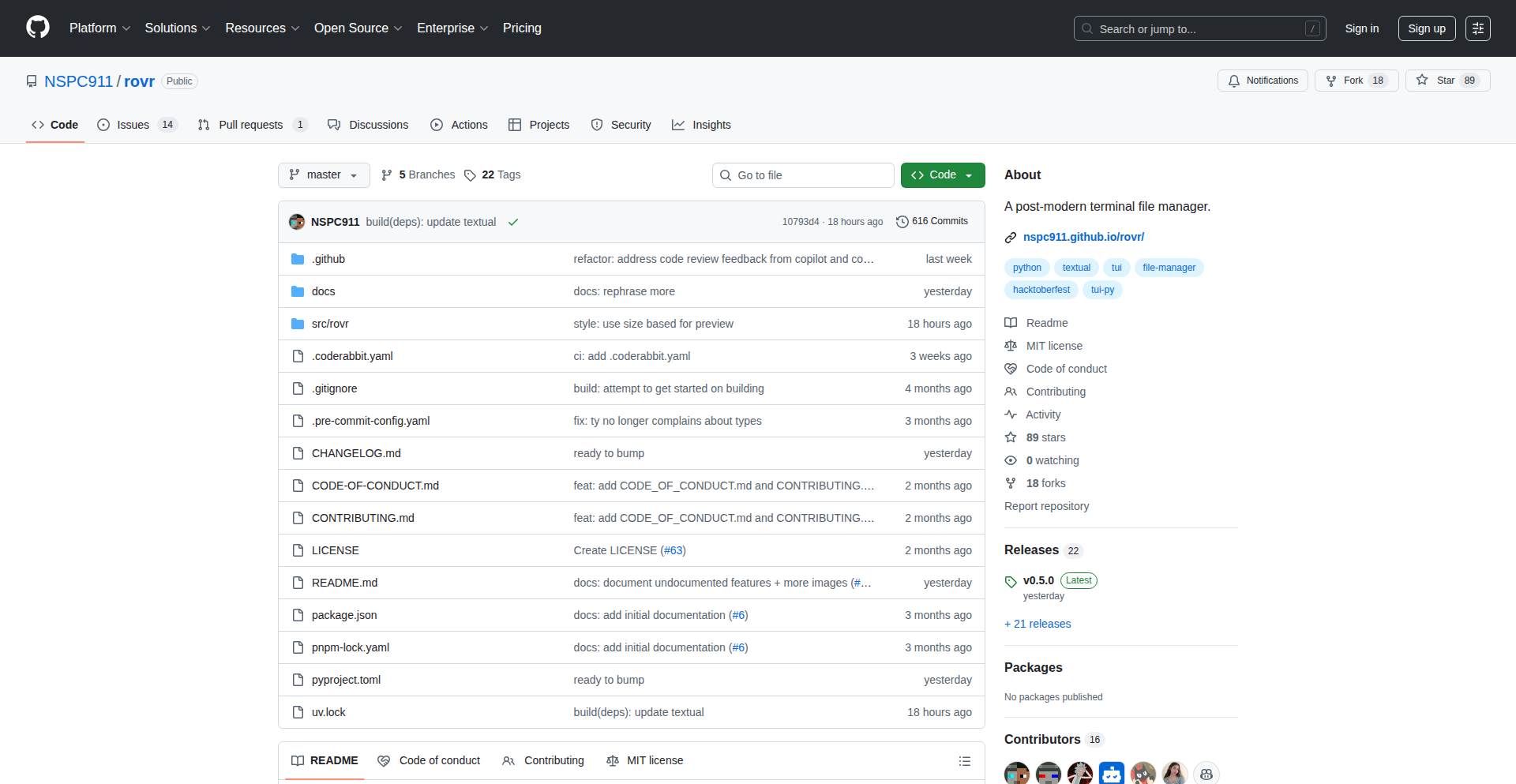This screenshot has width=1516, height=784.
Task: Select the MIT license tab in README
Action: pos(645,760)
